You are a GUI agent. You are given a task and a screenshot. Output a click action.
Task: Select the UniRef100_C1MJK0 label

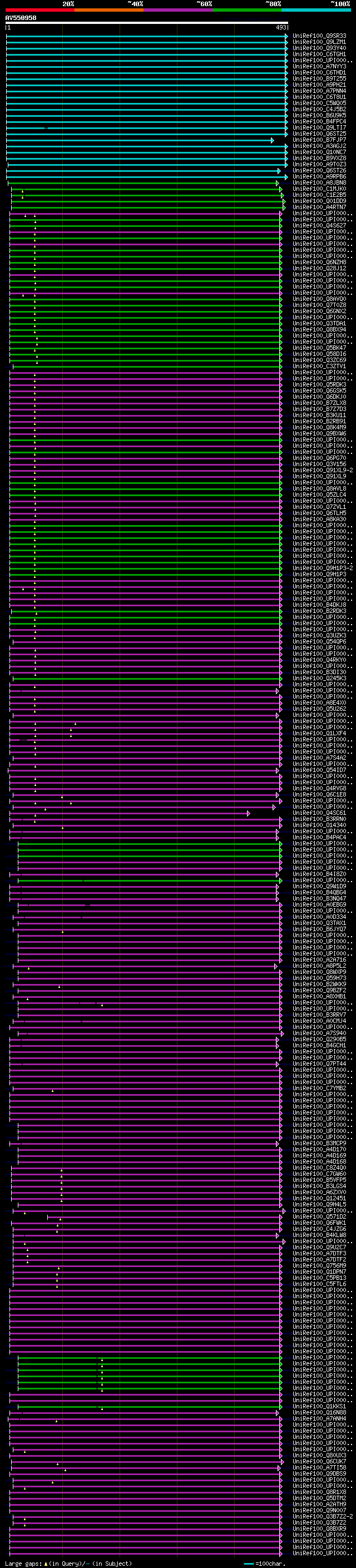pos(319,189)
